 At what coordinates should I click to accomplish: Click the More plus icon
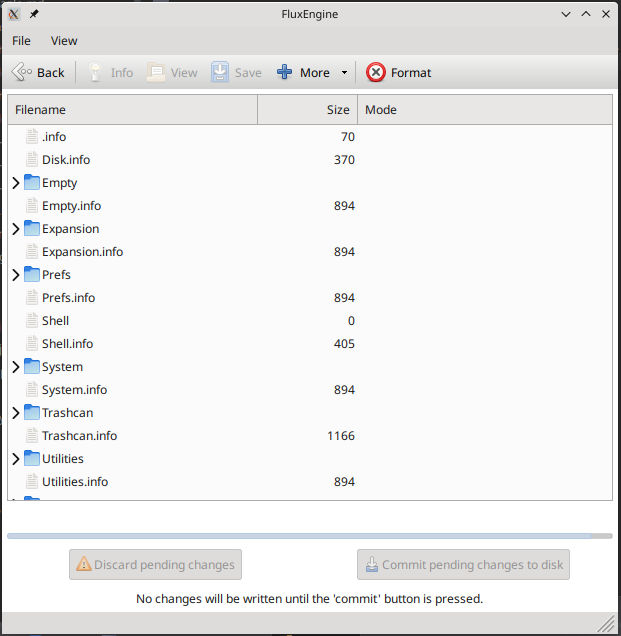pos(285,72)
